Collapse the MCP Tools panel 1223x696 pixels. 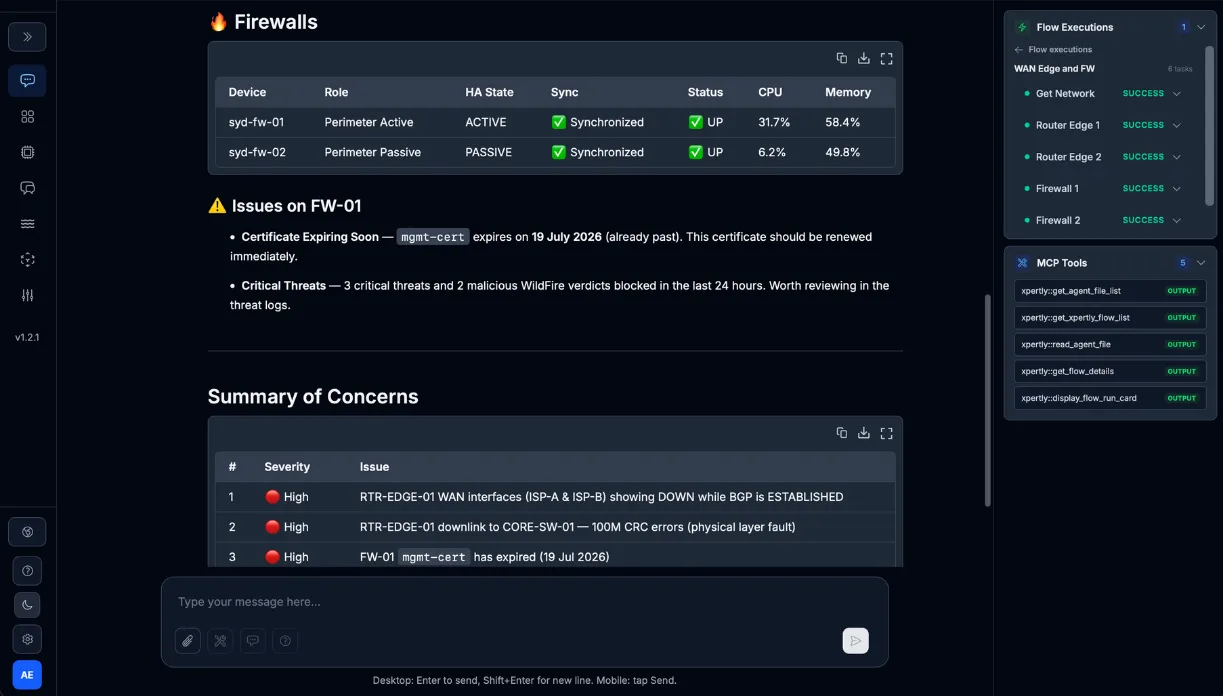tap(1201, 263)
